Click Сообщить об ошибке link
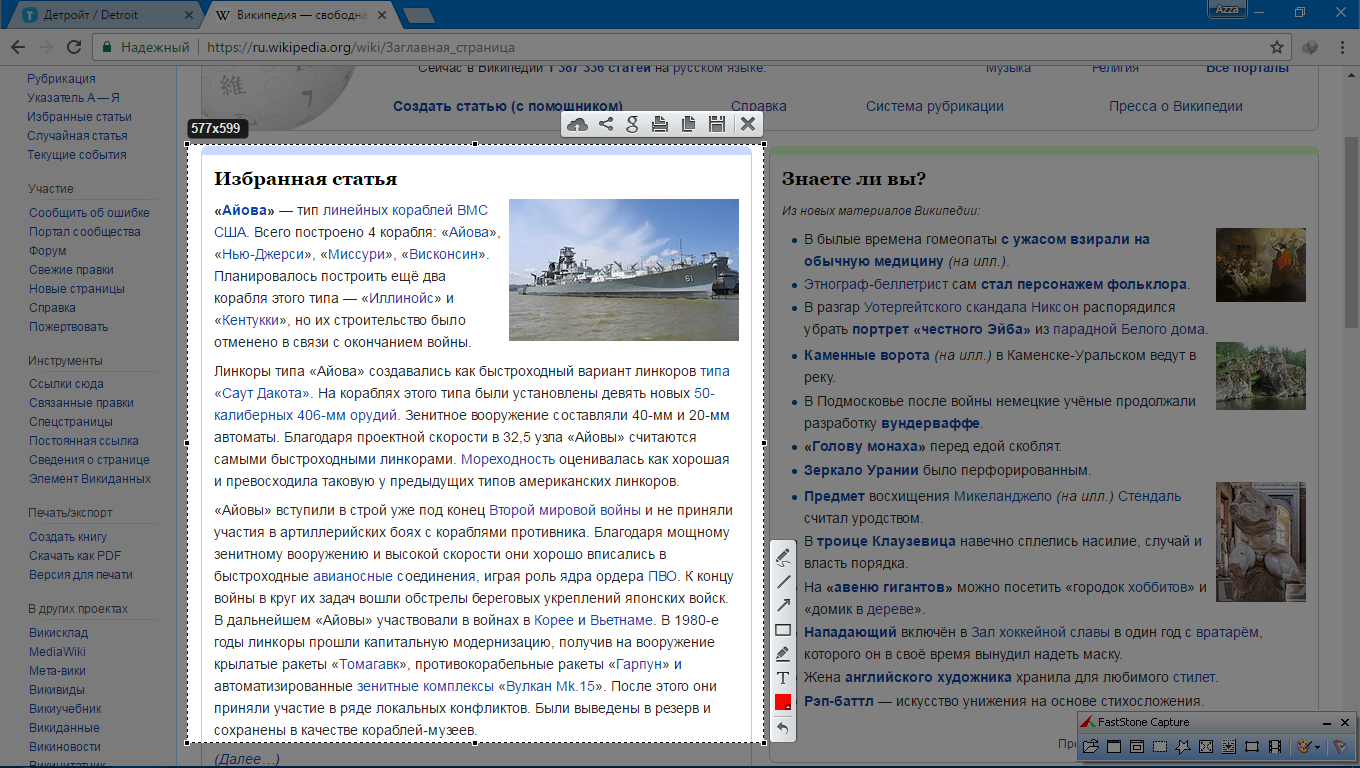 [89, 213]
